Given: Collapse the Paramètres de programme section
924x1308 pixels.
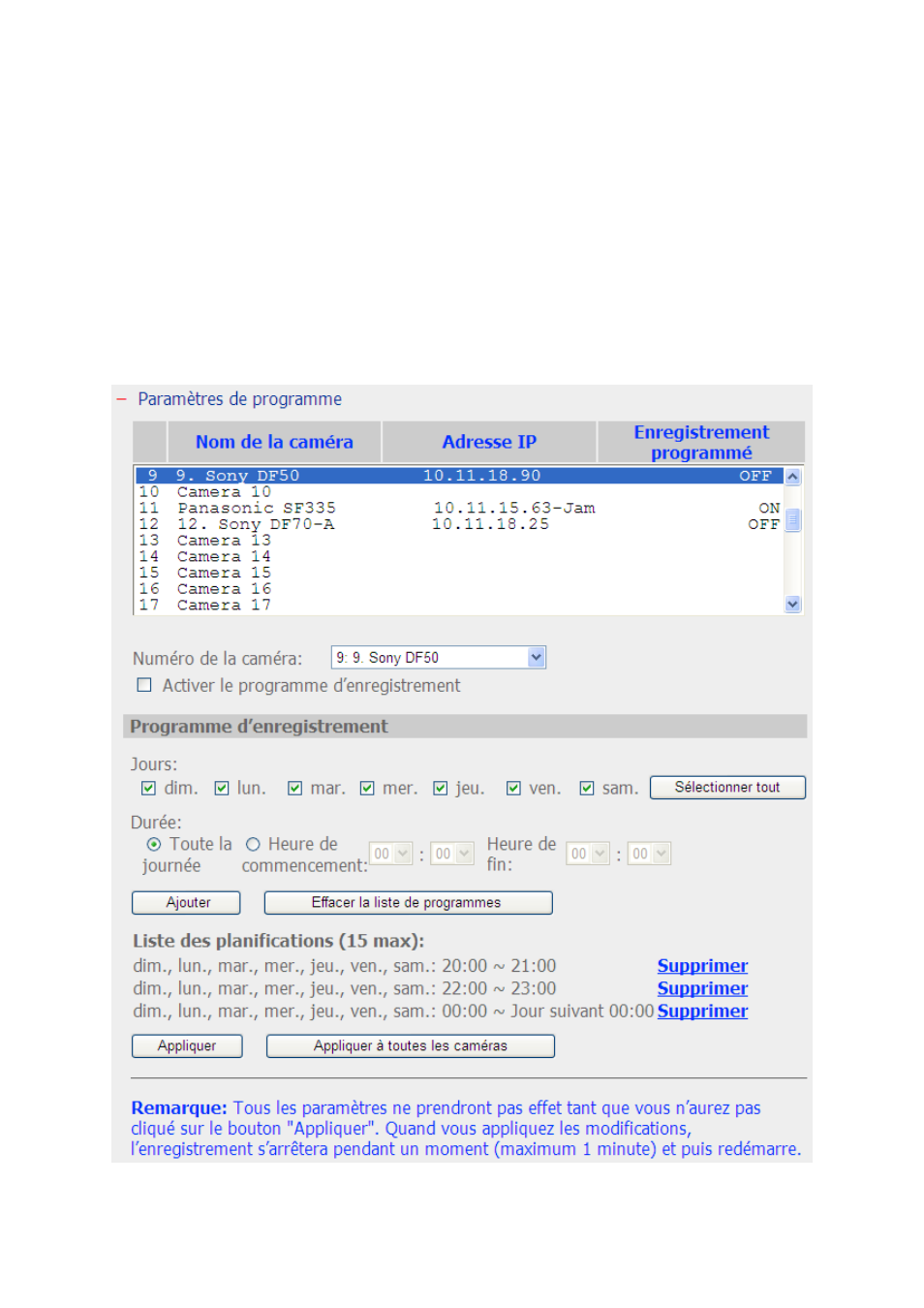Looking at the screenshot, I should [x=121, y=399].
